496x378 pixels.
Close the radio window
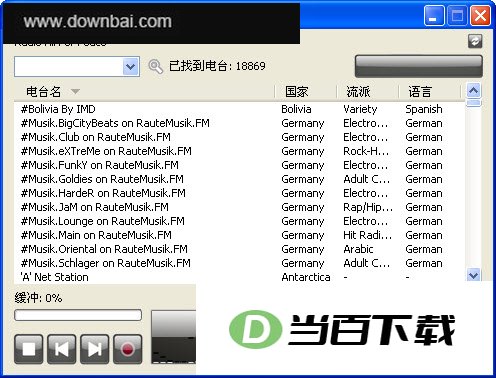click(x=480, y=16)
